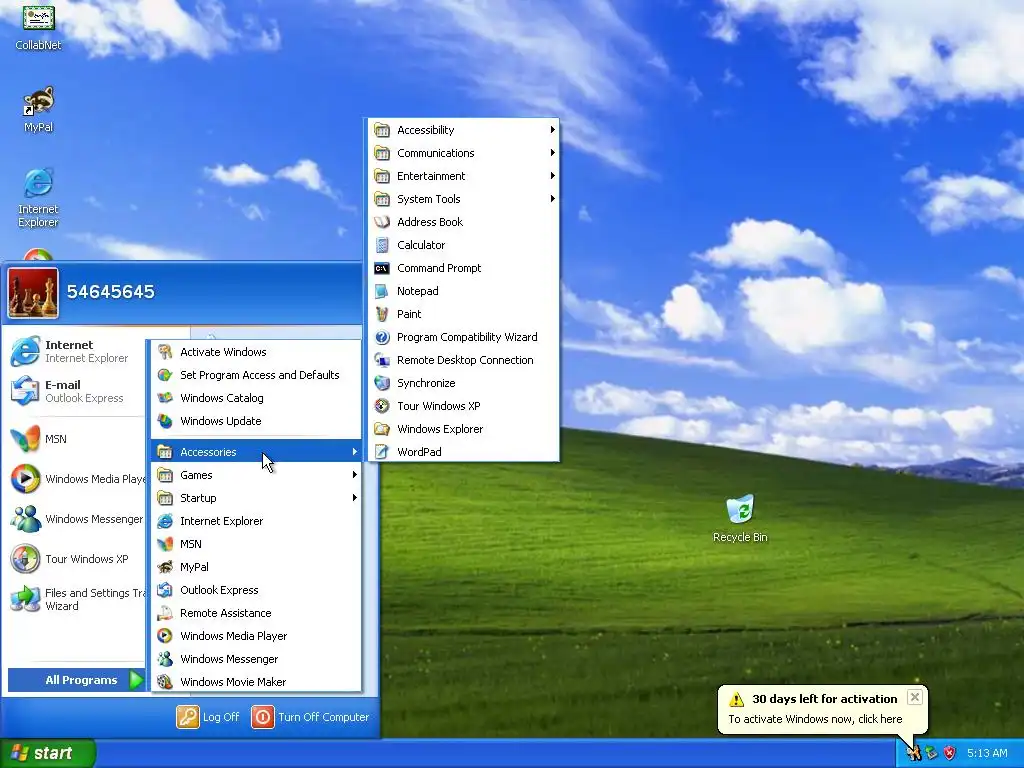
Task: Click the activation keys tray icon
Action: (x=913, y=753)
